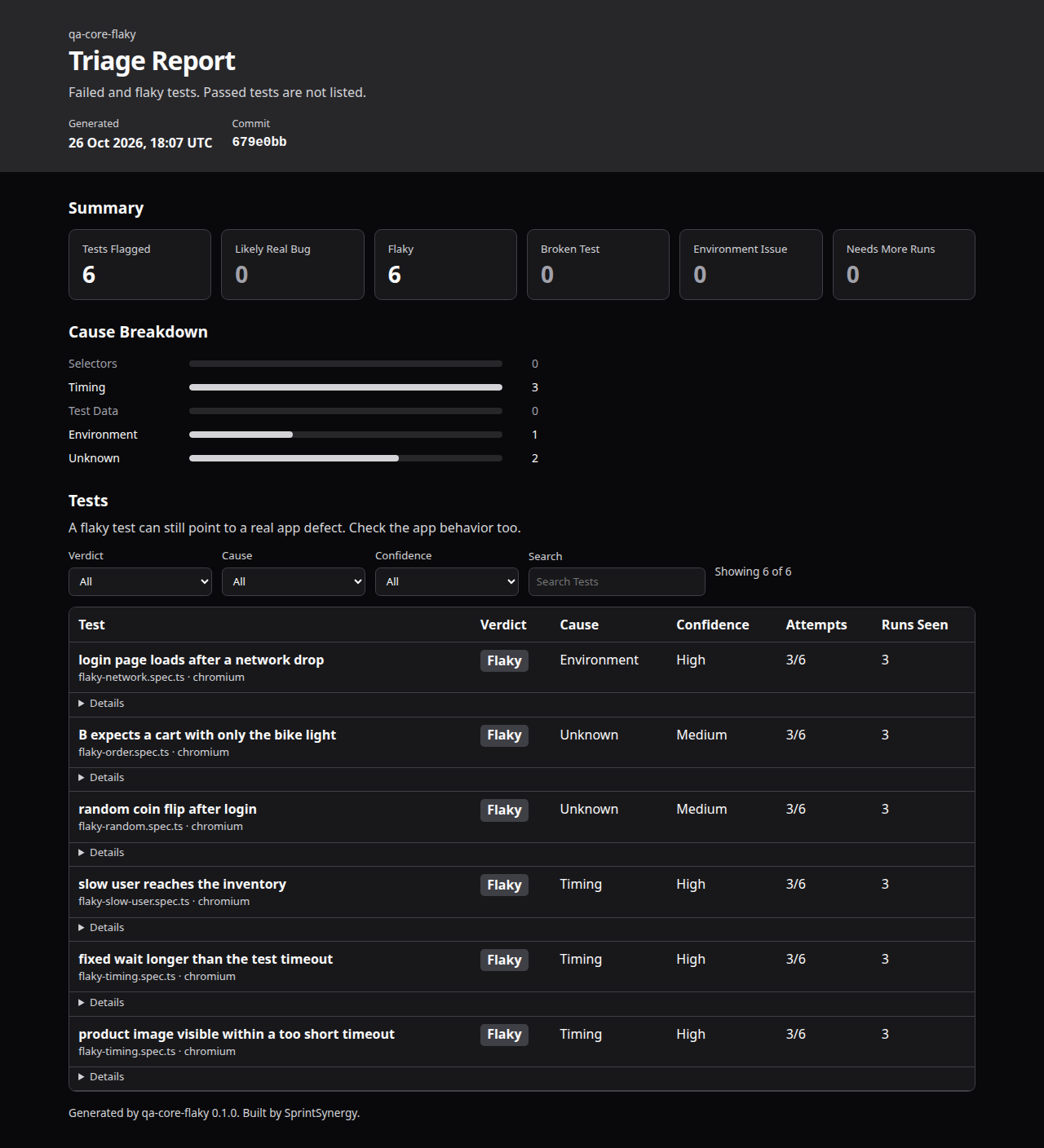Click the Runs Seen column header
1044x1148 pixels.
click(x=915, y=625)
